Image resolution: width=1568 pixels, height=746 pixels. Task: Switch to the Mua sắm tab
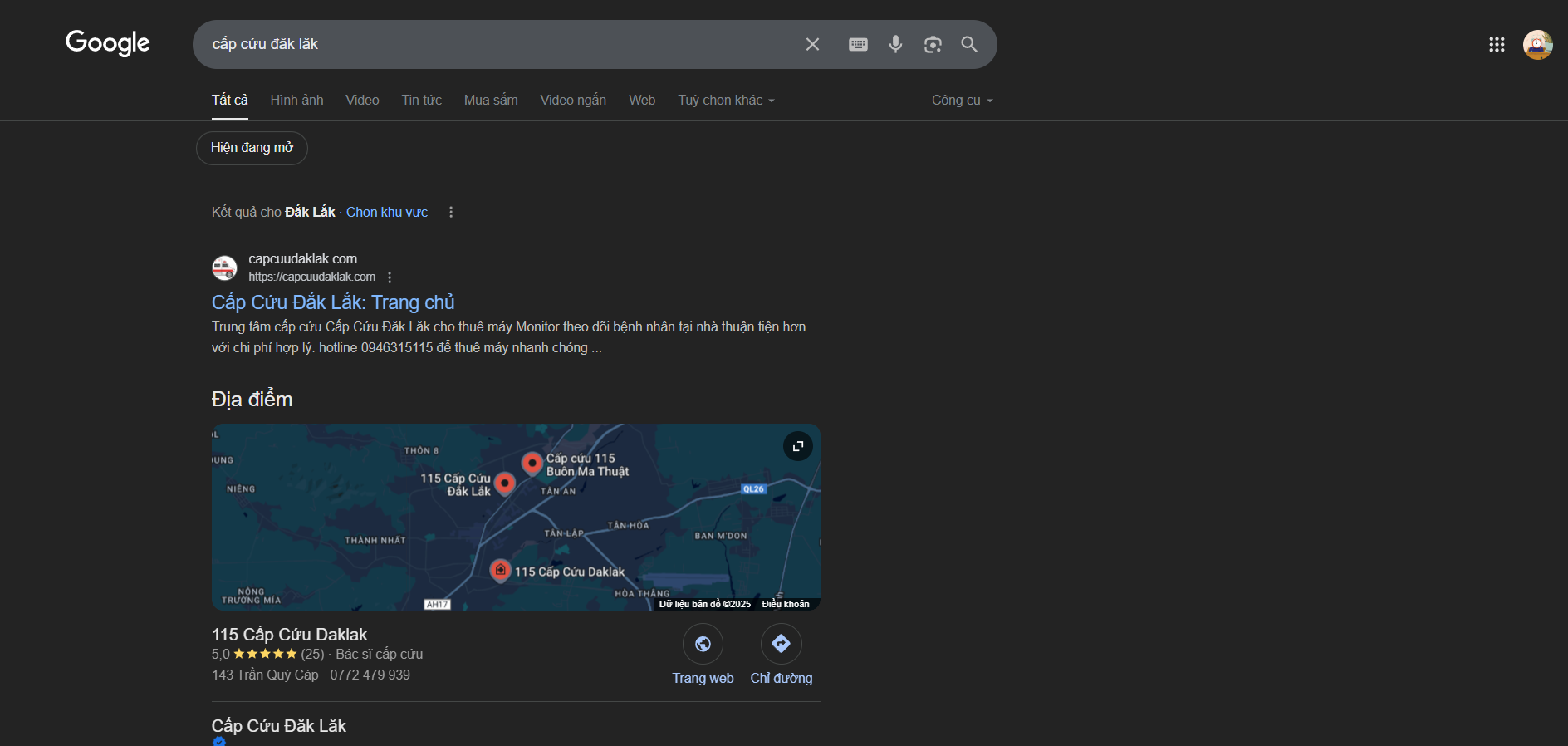(x=491, y=100)
